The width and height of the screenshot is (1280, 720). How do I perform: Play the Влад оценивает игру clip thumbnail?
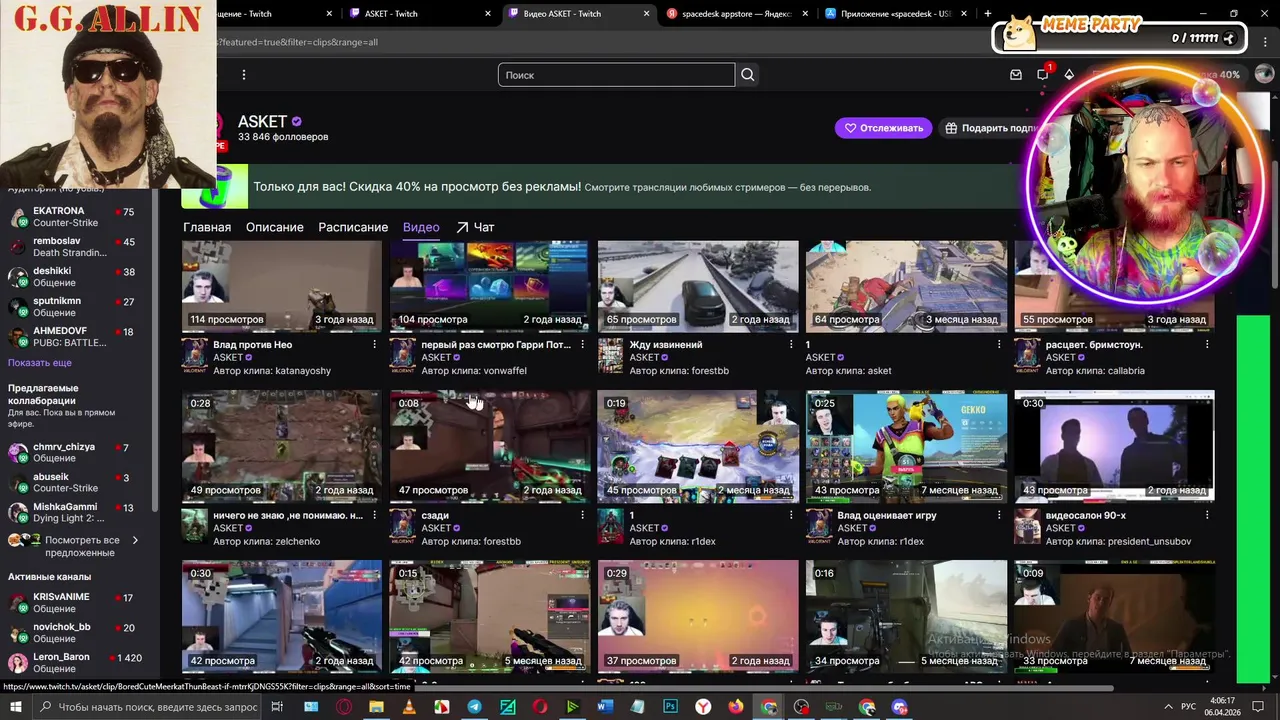906,446
